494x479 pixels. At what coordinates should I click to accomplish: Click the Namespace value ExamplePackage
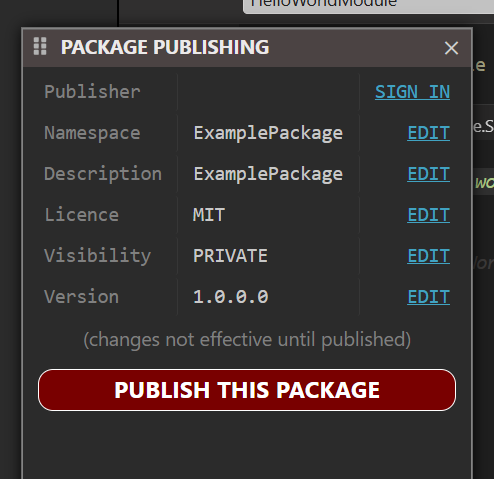[x=268, y=133]
